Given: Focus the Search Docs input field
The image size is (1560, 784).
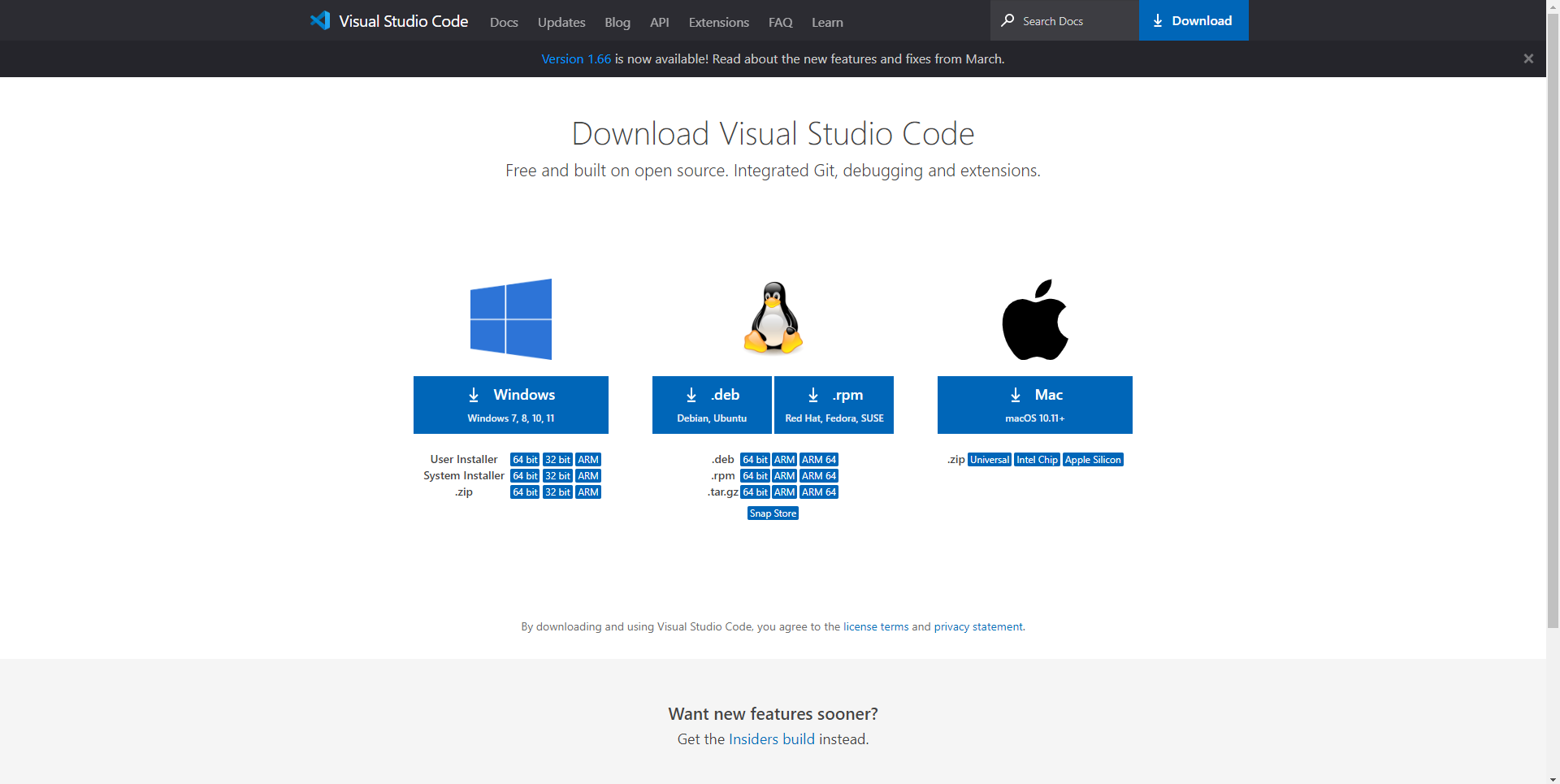Looking at the screenshot, I should click(1064, 20).
